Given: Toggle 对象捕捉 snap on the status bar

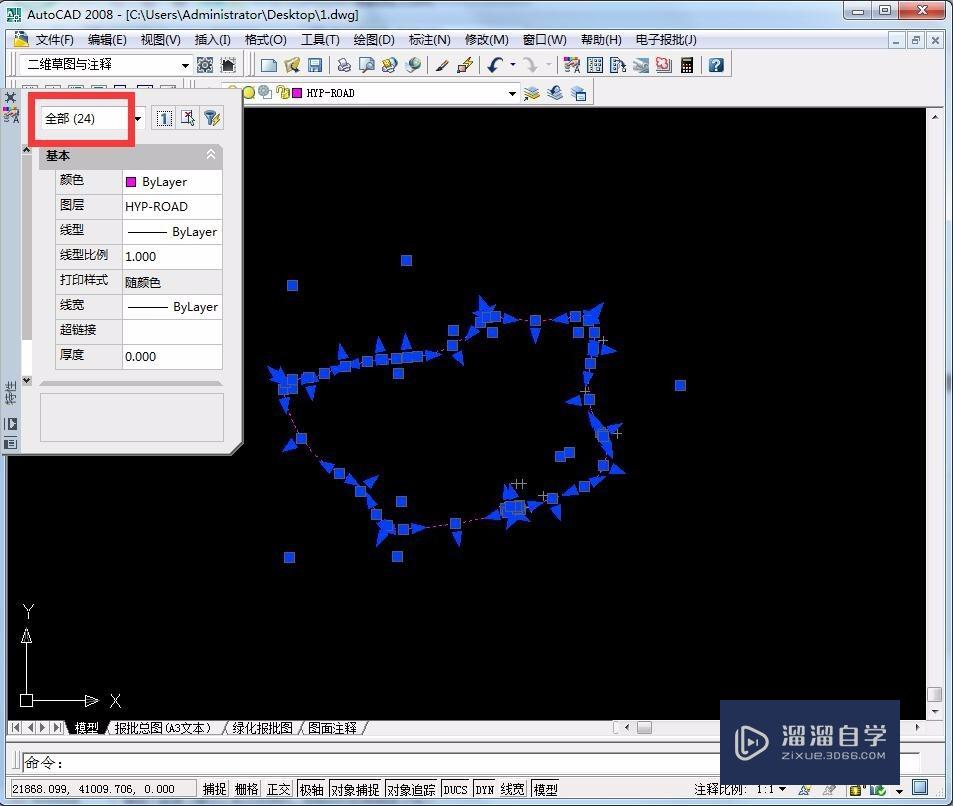Looking at the screenshot, I should point(354,788).
